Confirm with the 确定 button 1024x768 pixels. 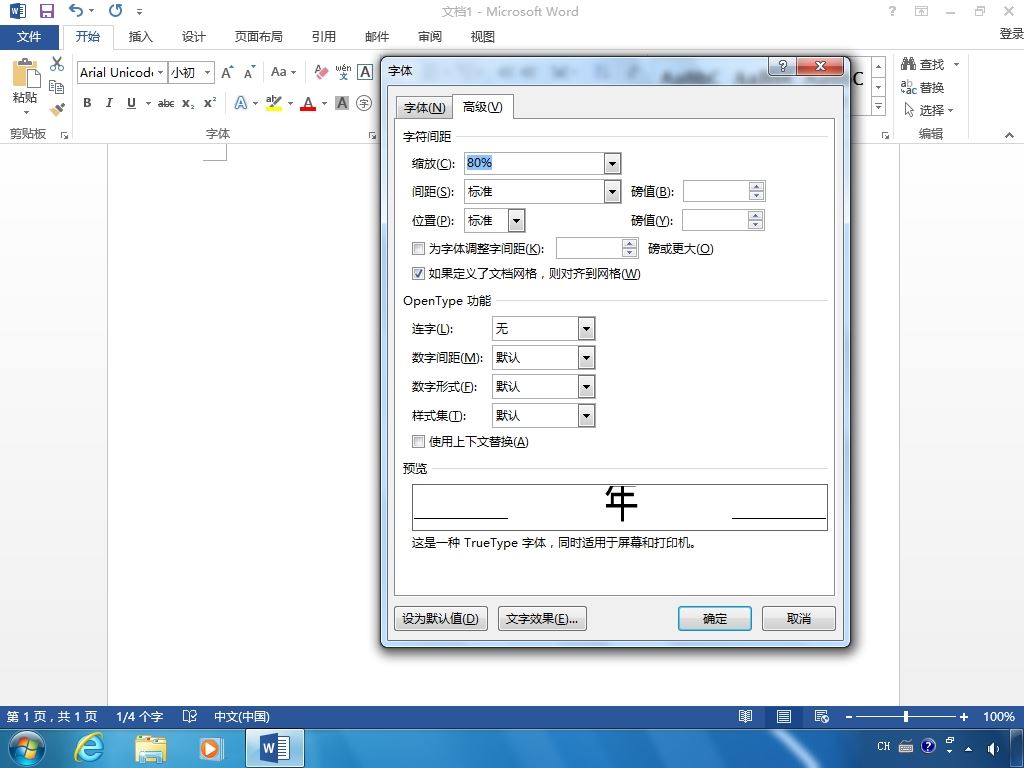[x=714, y=618]
